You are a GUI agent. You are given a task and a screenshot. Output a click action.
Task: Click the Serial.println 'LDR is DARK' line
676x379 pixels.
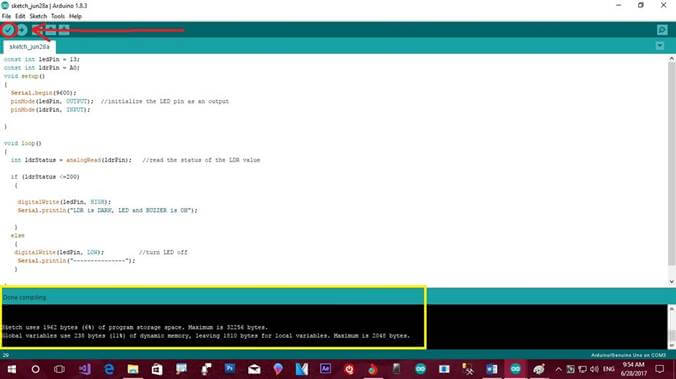(107, 210)
